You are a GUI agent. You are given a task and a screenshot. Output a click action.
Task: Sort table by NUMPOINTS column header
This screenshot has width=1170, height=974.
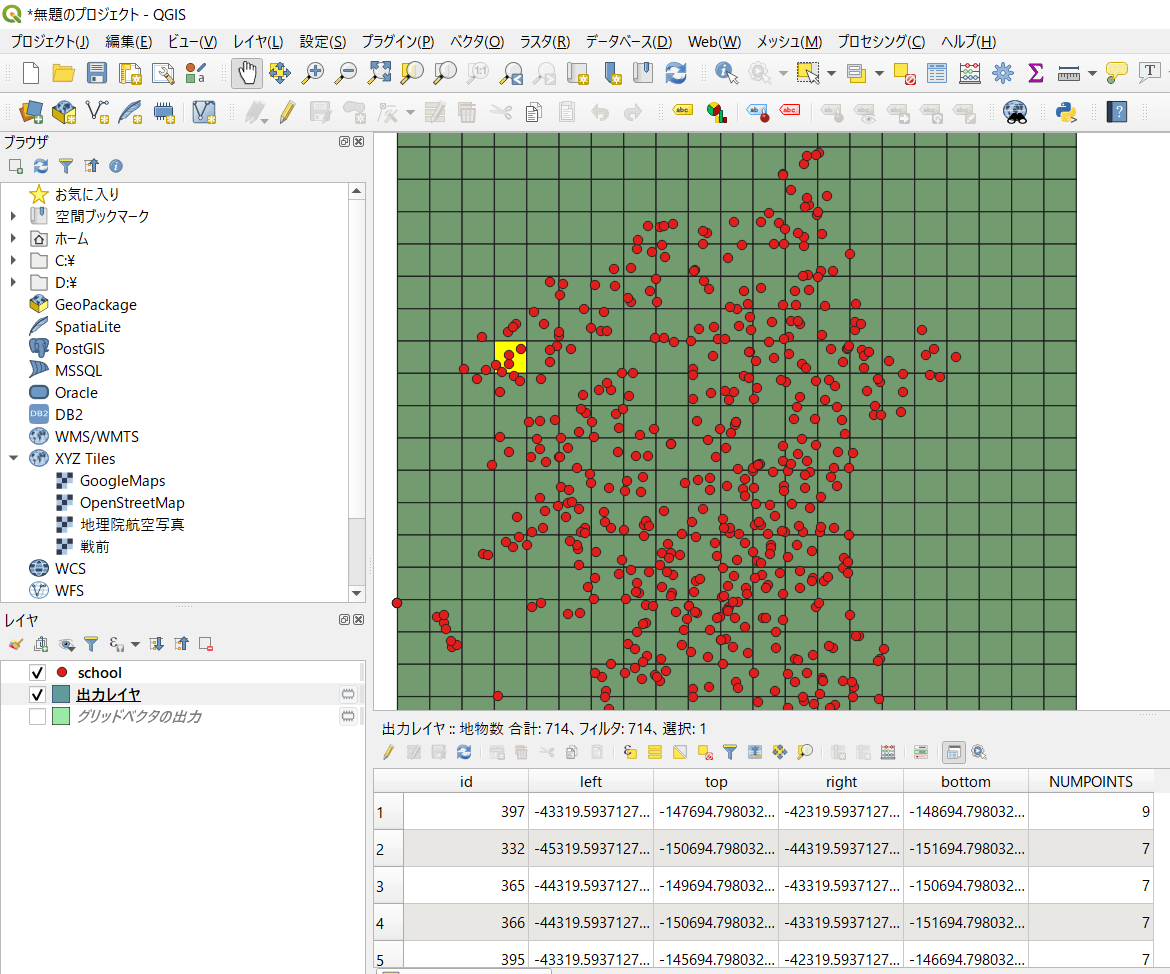(x=1090, y=781)
